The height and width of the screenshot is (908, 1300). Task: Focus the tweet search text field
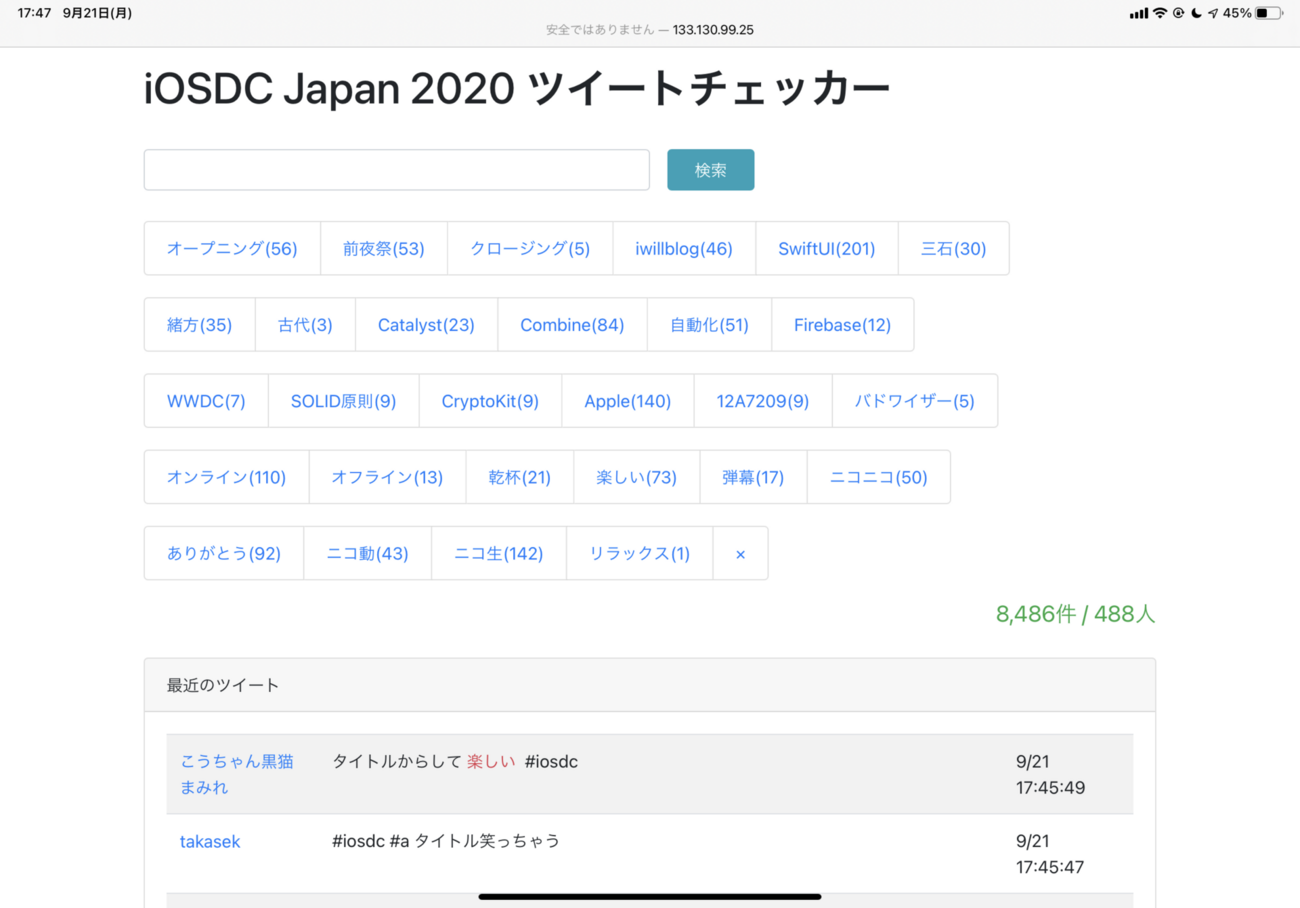(396, 170)
